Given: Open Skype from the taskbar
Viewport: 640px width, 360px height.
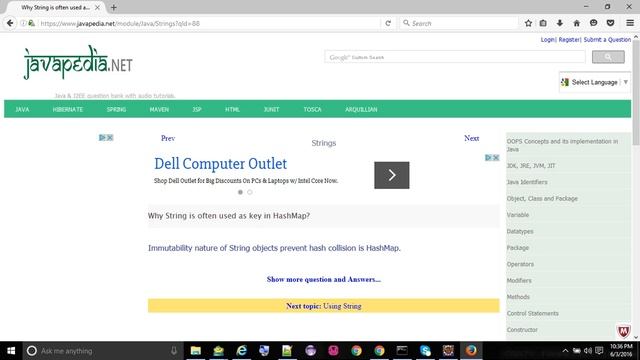Looking at the screenshot, I should (425, 351).
